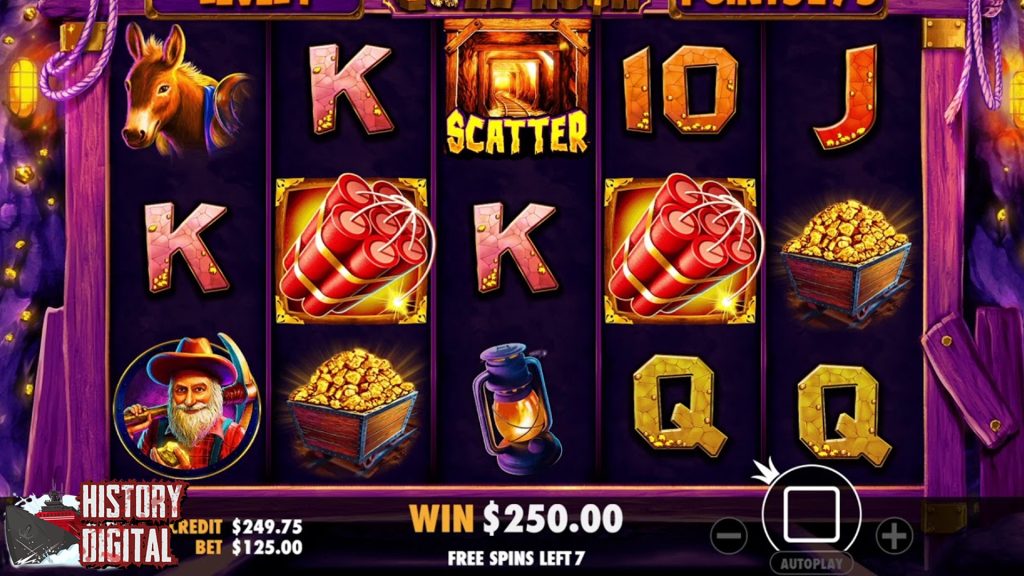Select the gold cart on second reel
Image resolution: width=1024 pixels, height=576 pixels.
click(x=353, y=406)
